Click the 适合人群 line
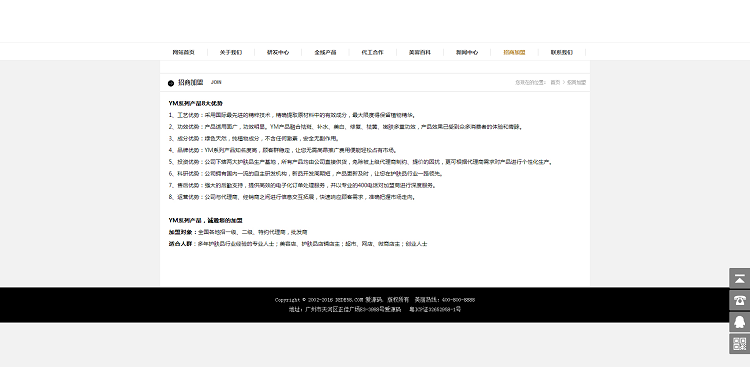The height and width of the screenshot is (367, 750). [x=298, y=244]
